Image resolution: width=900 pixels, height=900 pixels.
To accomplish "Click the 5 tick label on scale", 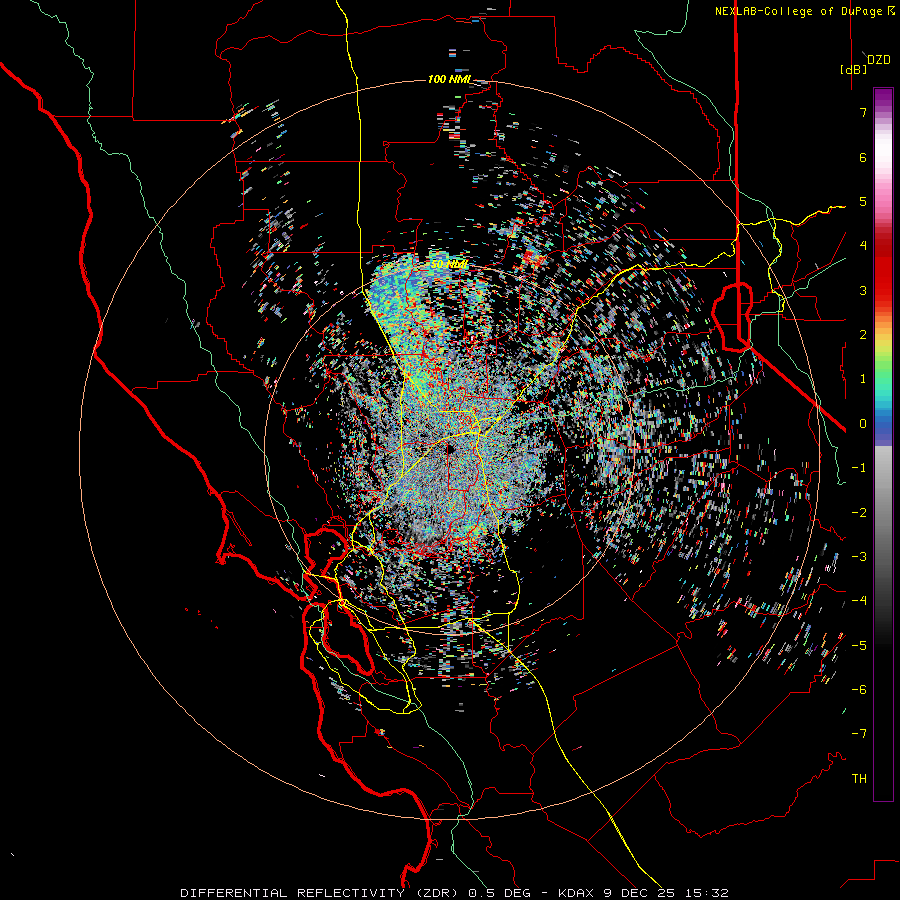I will [x=863, y=201].
